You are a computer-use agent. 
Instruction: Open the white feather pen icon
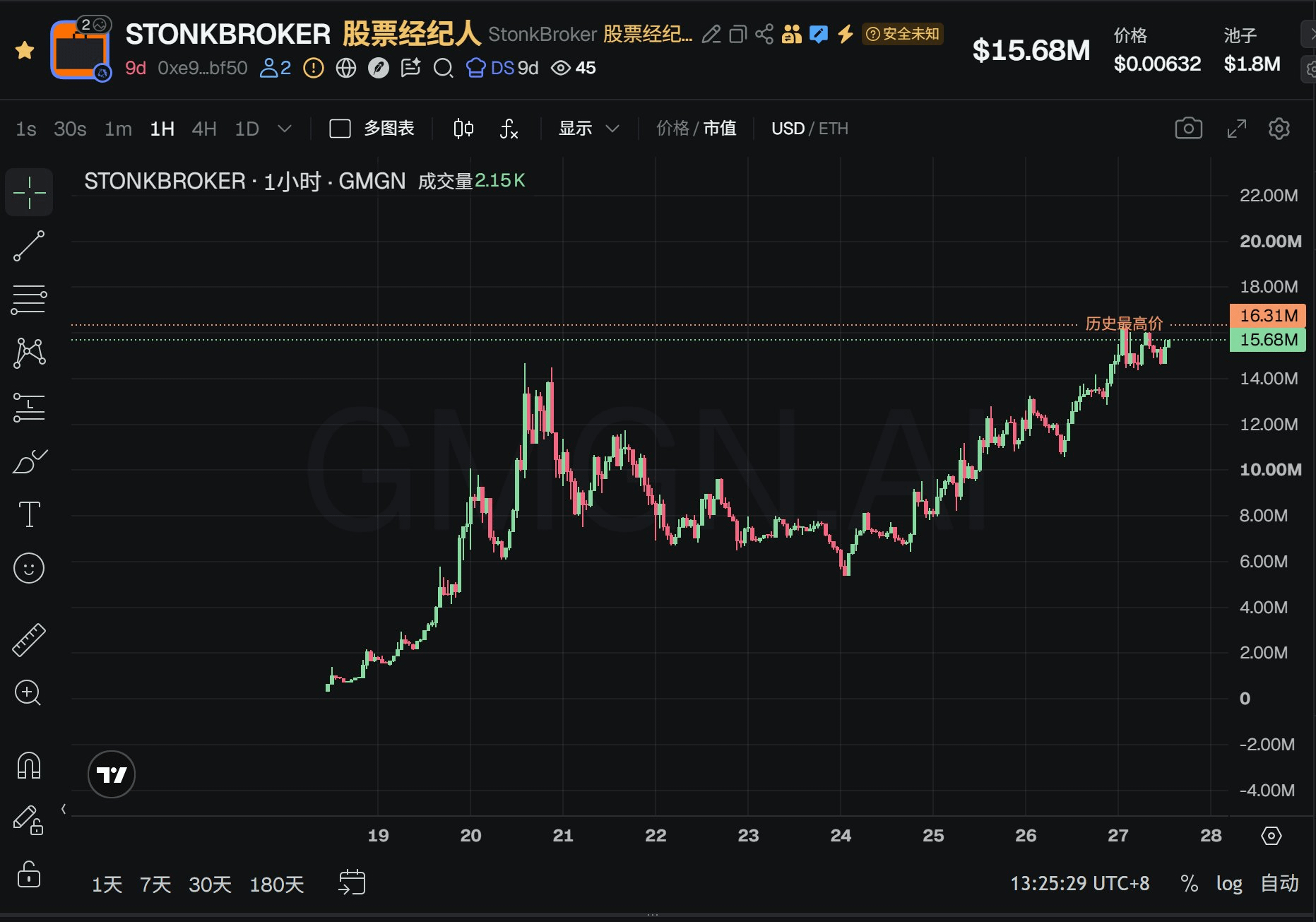pos(379,68)
